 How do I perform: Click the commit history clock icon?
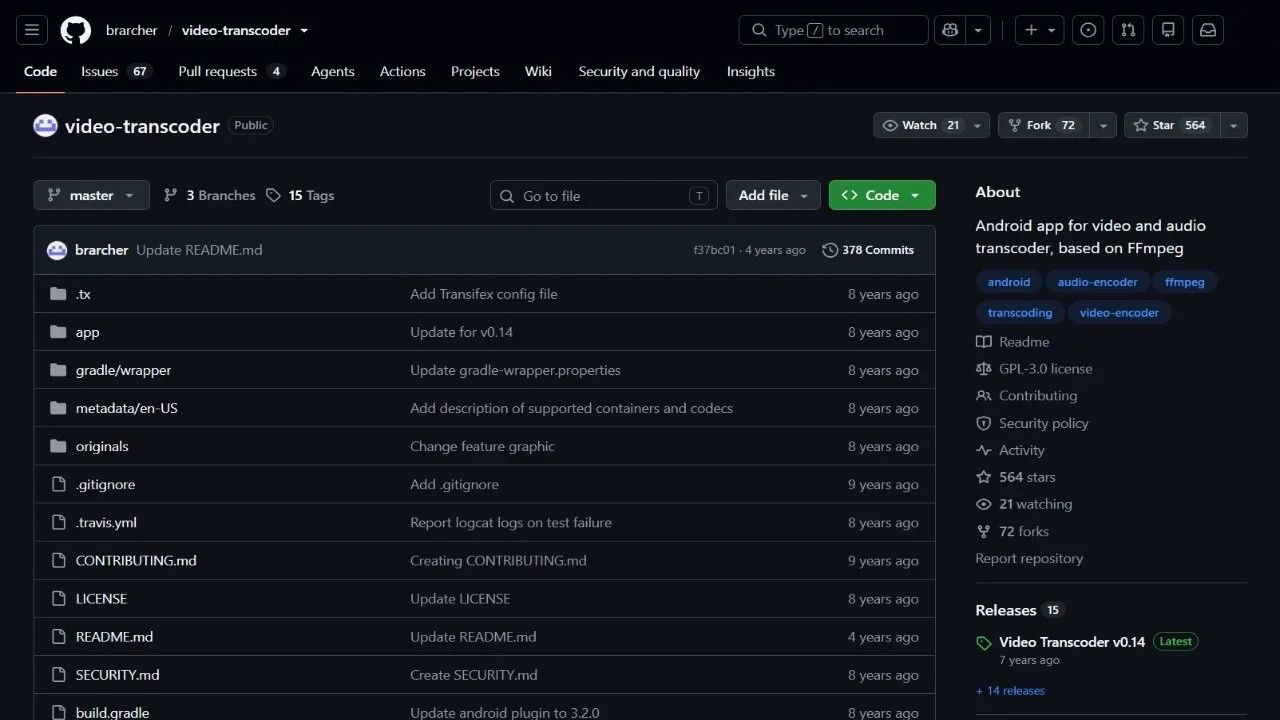click(x=830, y=250)
